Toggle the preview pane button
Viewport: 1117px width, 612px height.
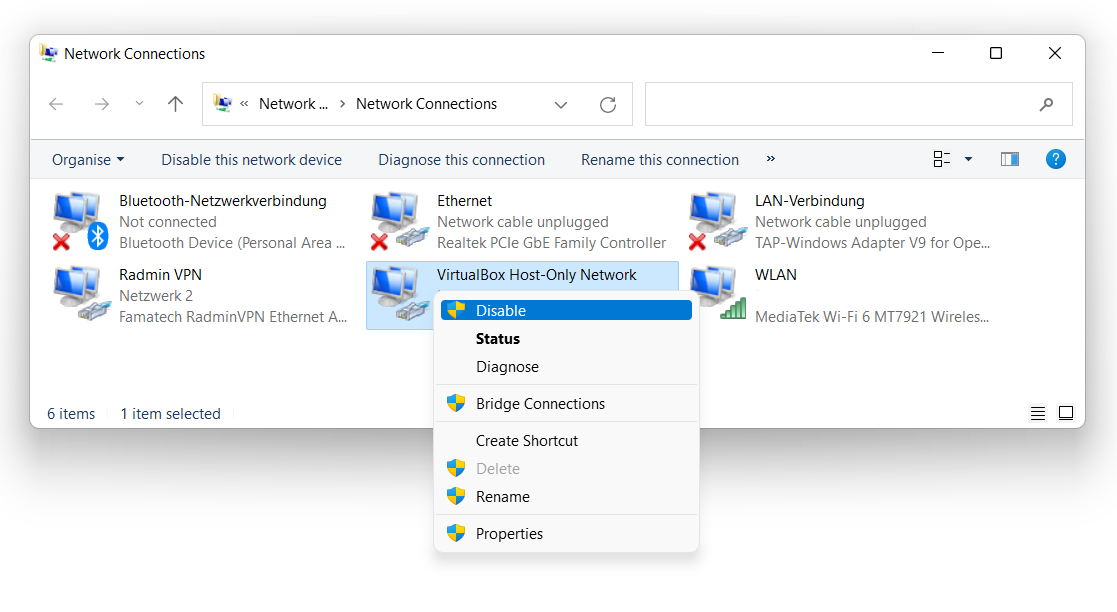click(1010, 159)
